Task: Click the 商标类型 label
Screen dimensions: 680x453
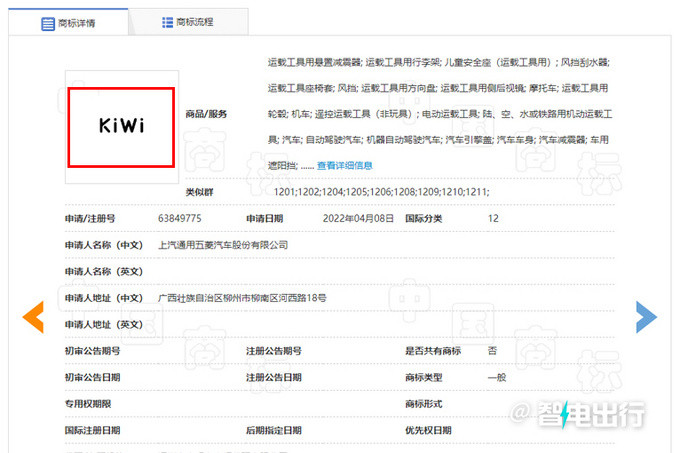Action: point(423,377)
